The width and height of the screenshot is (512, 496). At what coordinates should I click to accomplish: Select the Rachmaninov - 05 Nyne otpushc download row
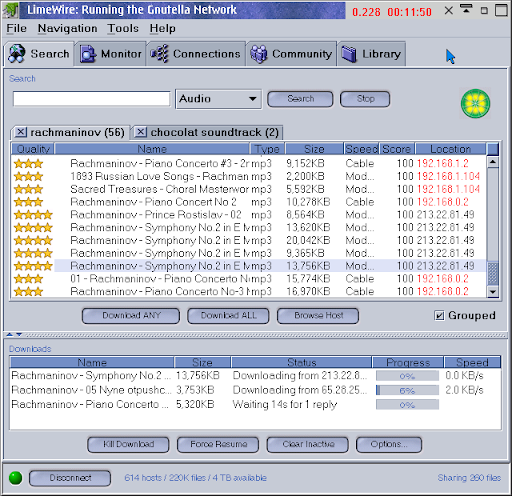click(255, 390)
